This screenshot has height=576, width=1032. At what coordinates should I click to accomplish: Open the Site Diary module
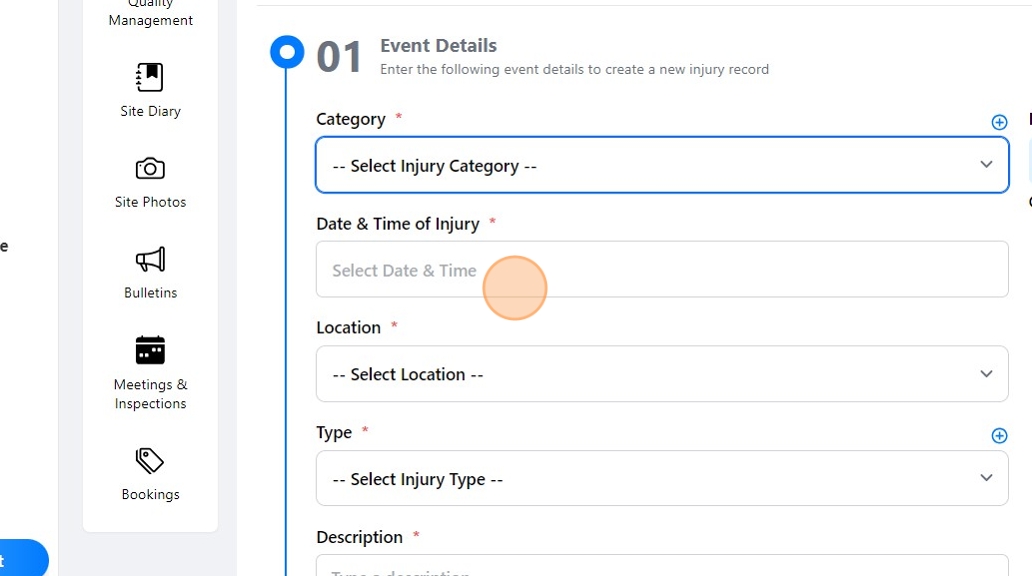pyautogui.click(x=150, y=78)
